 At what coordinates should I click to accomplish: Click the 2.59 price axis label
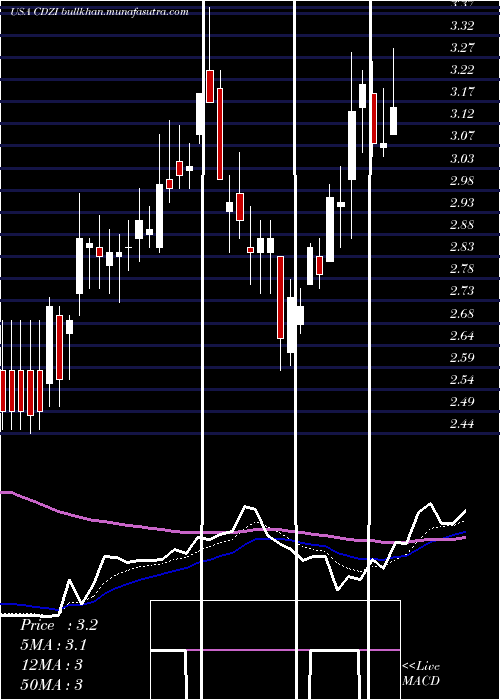(x=462, y=358)
